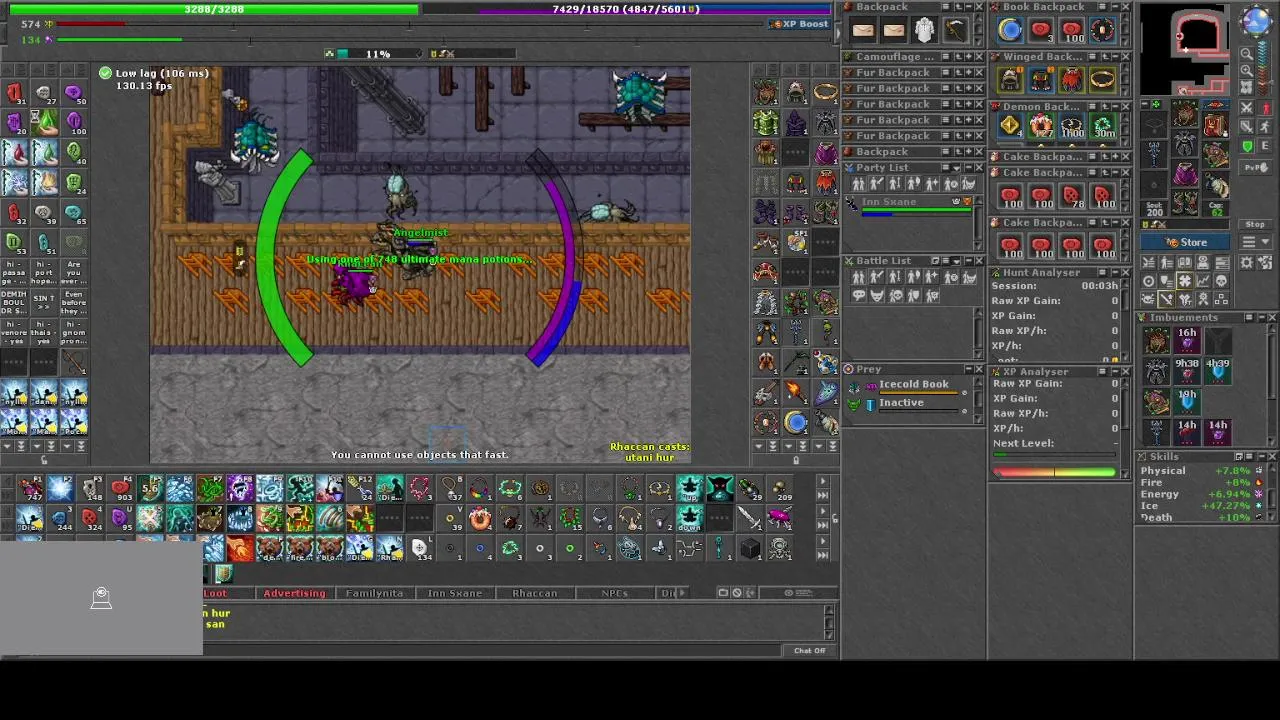Toggle the XP Boost button
The width and height of the screenshot is (1280, 720).
click(x=799, y=24)
